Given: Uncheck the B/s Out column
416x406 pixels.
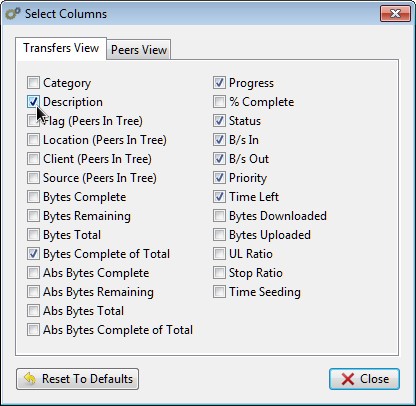Looking at the screenshot, I should [x=219, y=159].
